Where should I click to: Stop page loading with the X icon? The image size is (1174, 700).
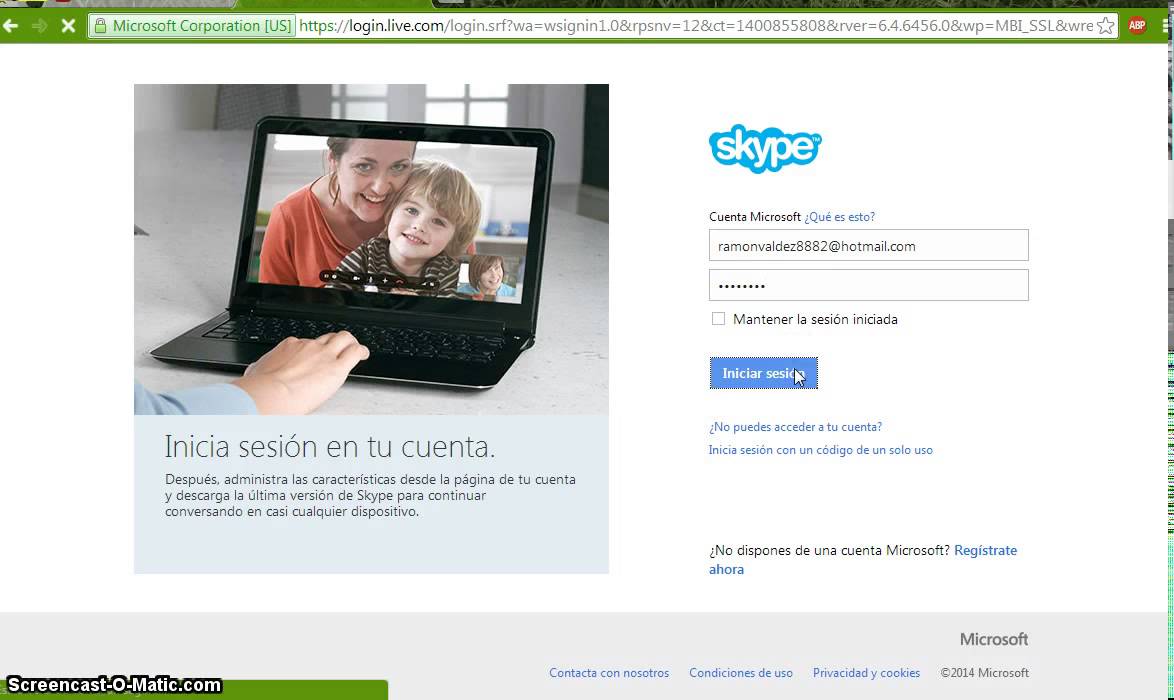pyautogui.click(x=68, y=26)
